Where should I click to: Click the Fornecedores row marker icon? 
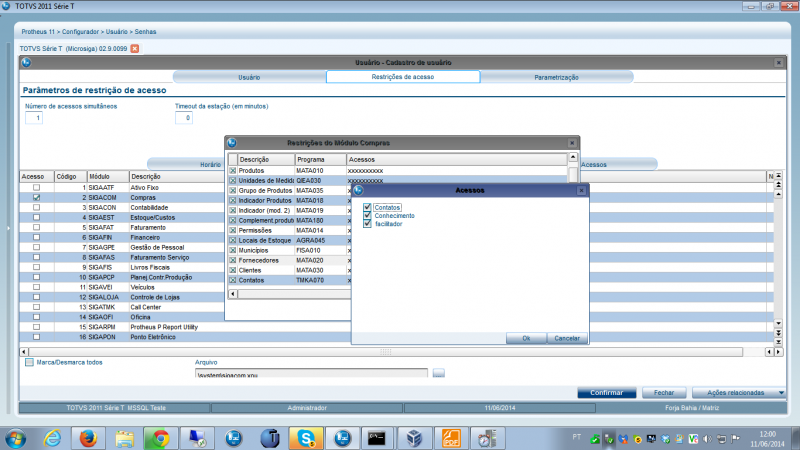(233, 261)
